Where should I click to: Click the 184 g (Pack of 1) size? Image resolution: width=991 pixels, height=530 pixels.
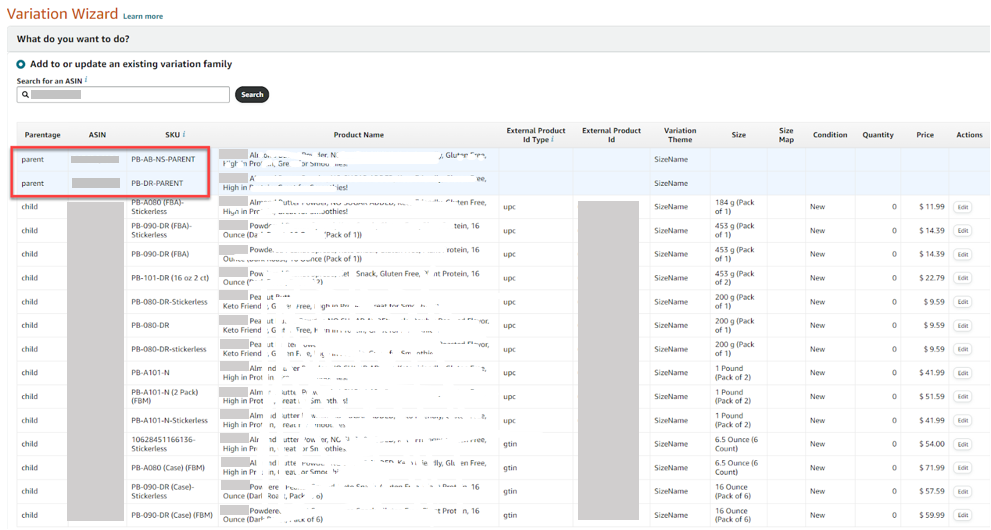tap(734, 207)
